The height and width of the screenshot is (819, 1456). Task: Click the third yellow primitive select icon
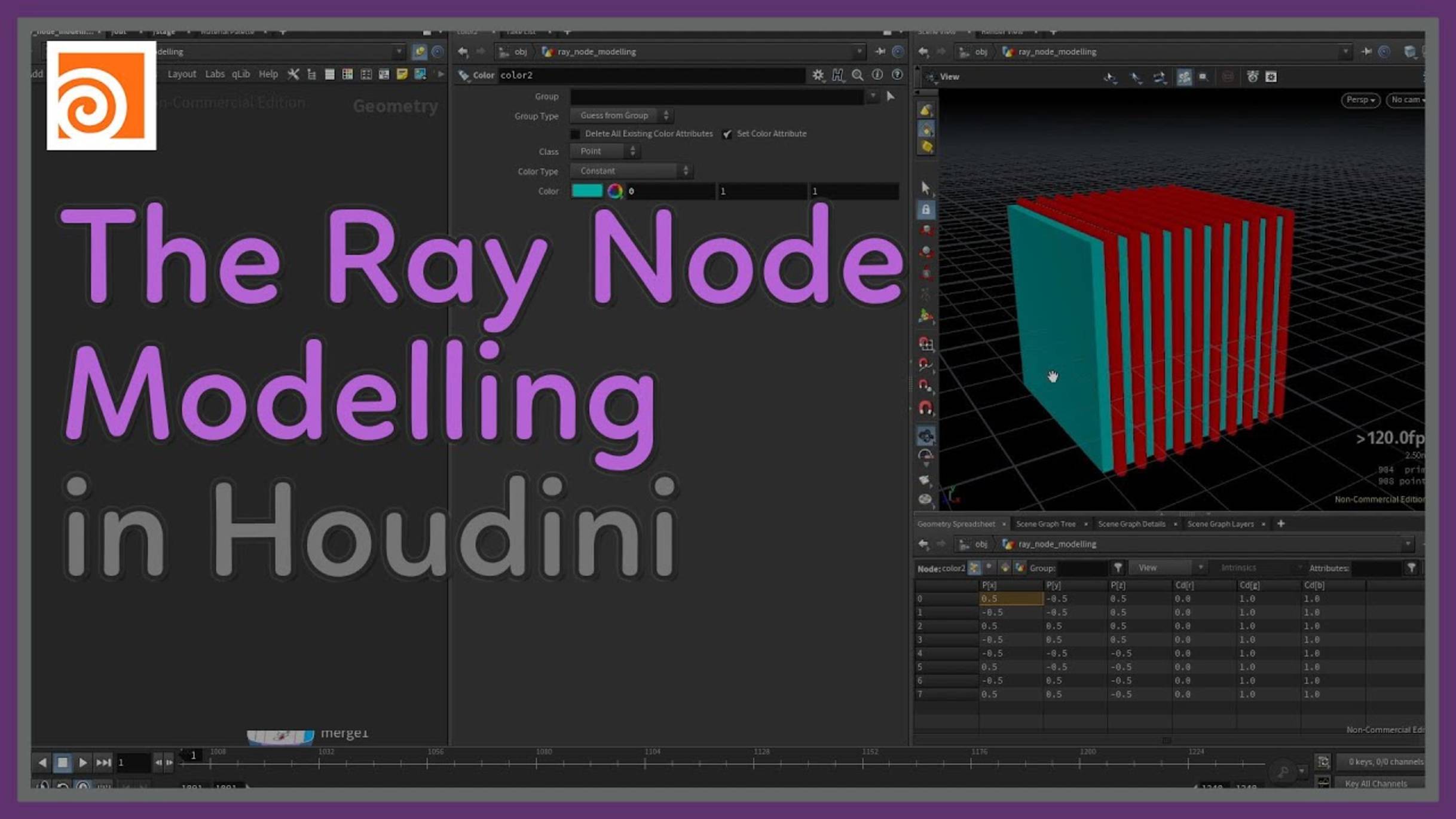pyautogui.click(x=926, y=146)
